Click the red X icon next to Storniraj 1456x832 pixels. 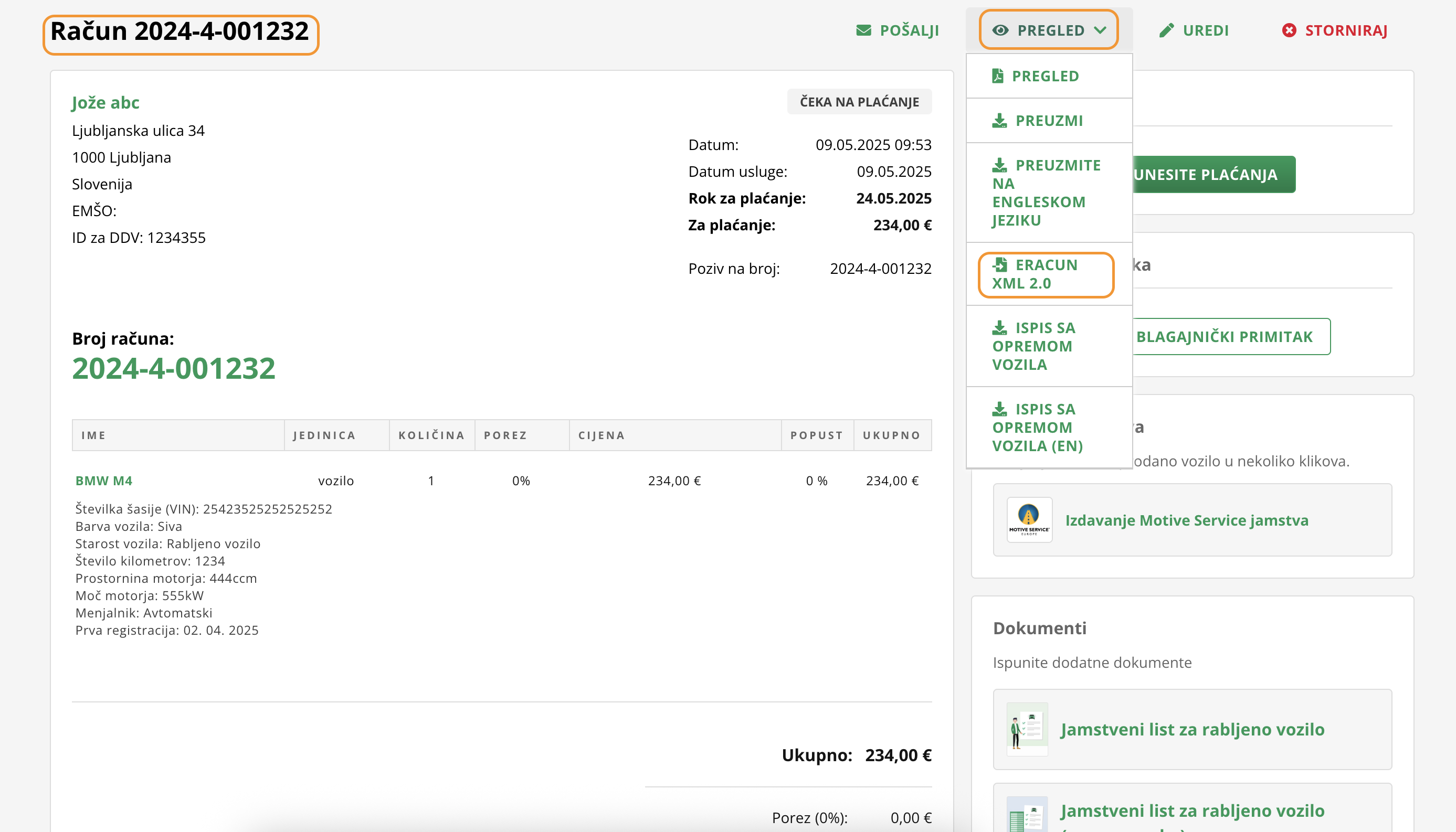(x=1289, y=30)
